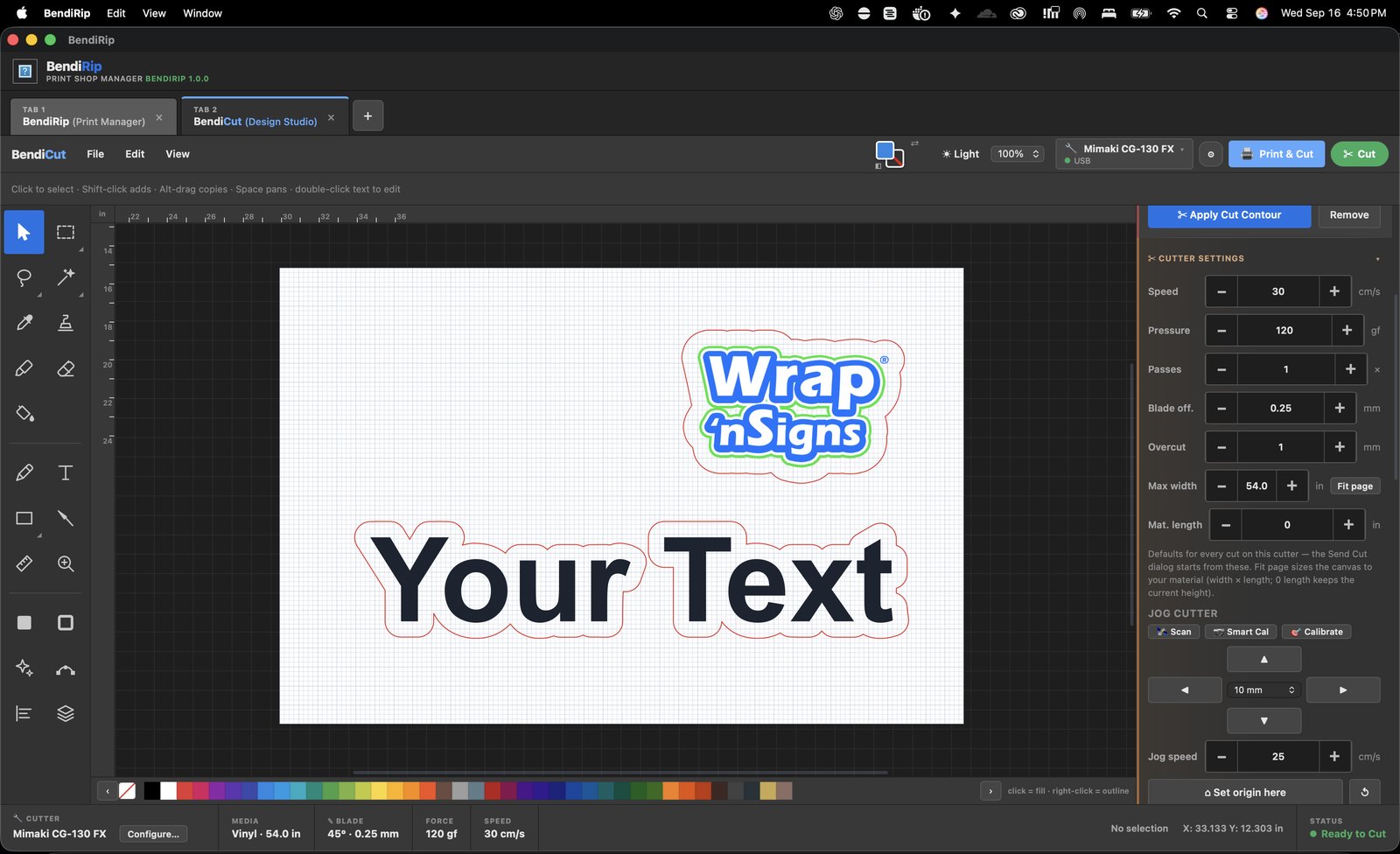Viewport: 1400px width, 854px height.
Task: Select the rectangle shape tool
Action: pos(24,518)
